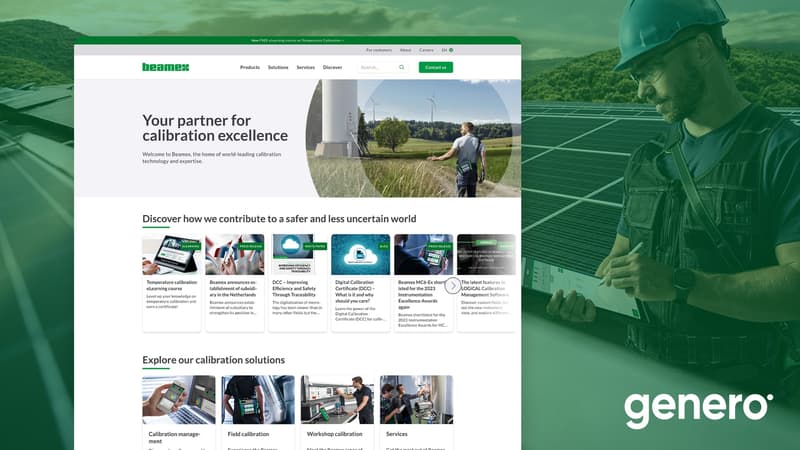The height and width of the screenshot is (450, 800).
Task: Open the About link in top bar
Action: point(406,50)
